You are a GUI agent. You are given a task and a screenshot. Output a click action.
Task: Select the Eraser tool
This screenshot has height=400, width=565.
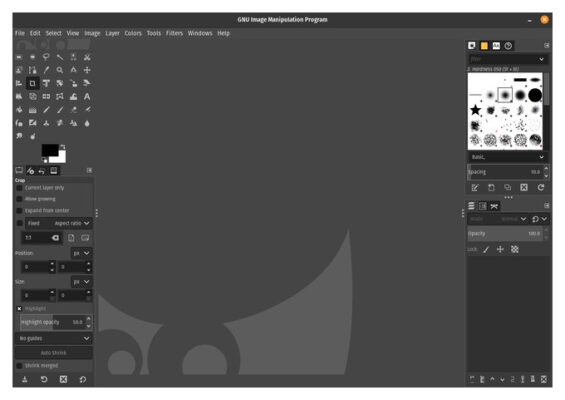(x=74, y=110)
